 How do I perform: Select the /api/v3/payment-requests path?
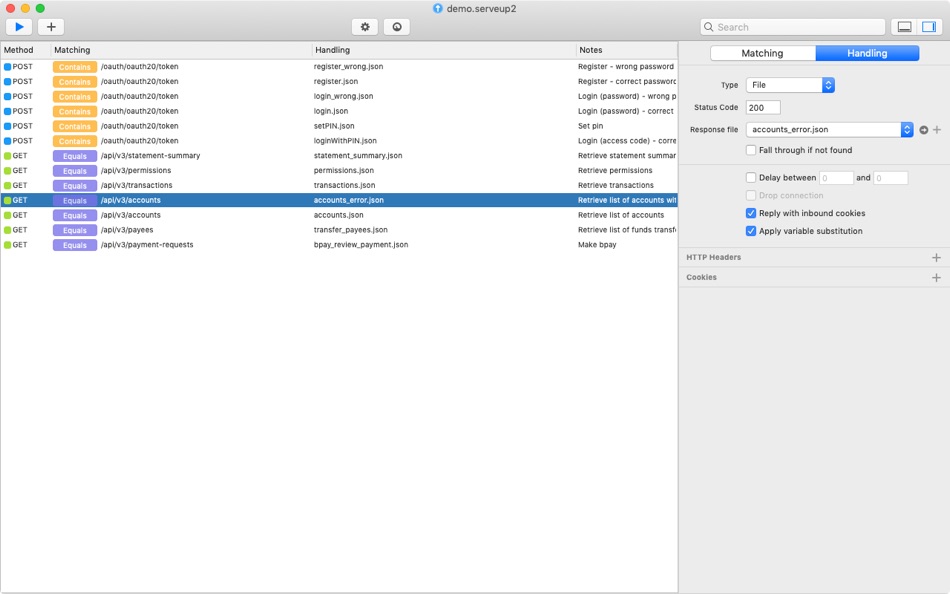[x=147, y=245]
